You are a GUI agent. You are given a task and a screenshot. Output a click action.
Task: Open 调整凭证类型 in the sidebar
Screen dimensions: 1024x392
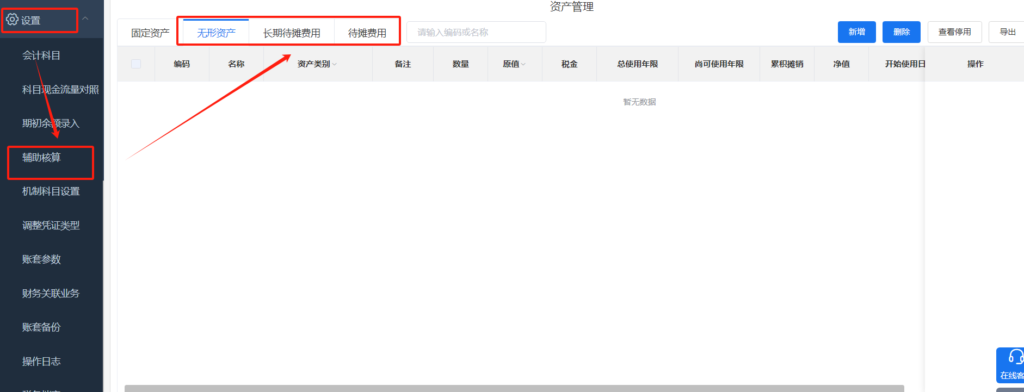[x=51, y=225]
